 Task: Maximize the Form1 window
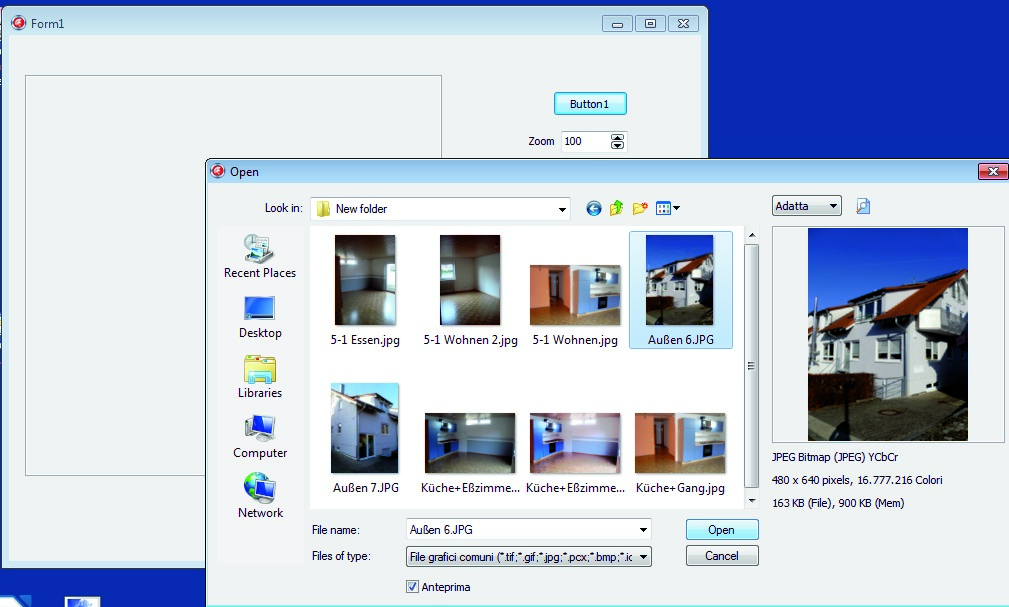(651, 24)
